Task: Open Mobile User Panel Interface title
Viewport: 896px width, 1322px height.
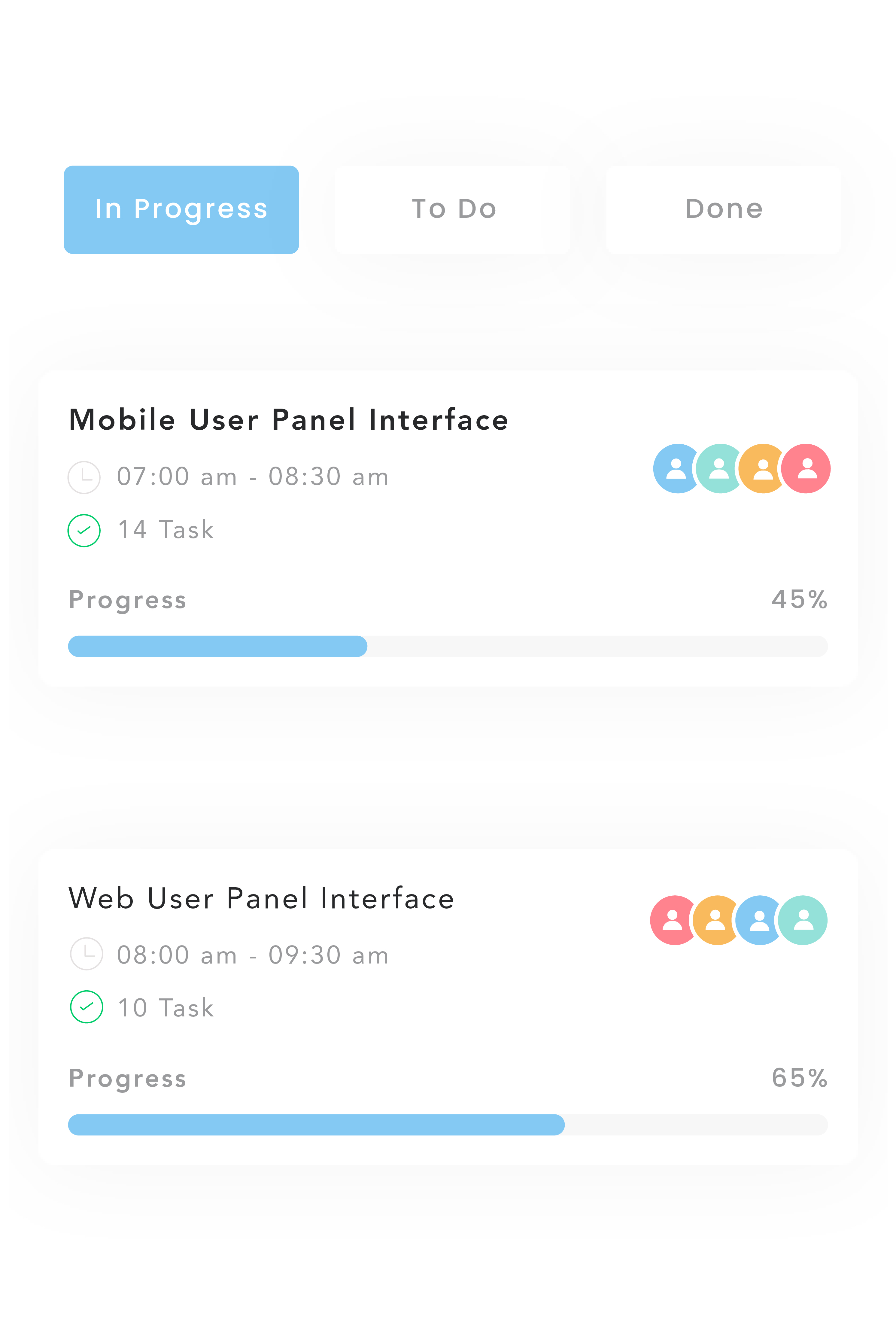Action: 288,420
